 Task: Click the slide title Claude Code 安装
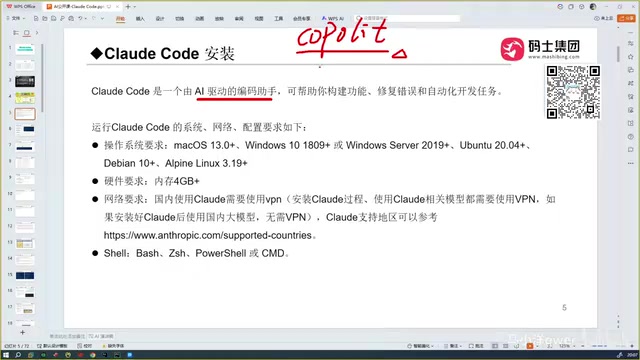click(x=162, y=53)
